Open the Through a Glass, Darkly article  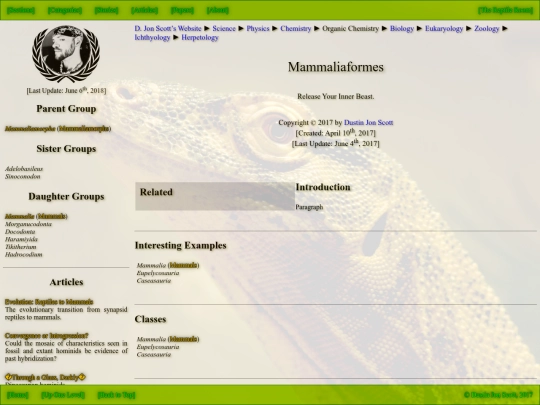(45, 377)
